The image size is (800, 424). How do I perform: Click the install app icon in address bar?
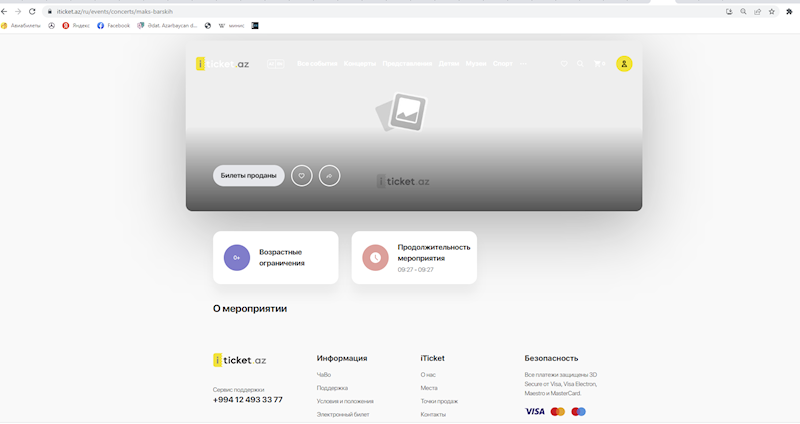[729, 11]
